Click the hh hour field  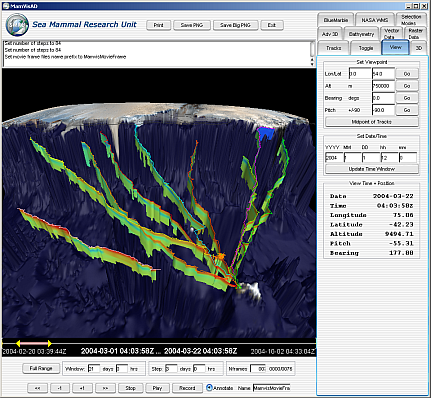389,158
